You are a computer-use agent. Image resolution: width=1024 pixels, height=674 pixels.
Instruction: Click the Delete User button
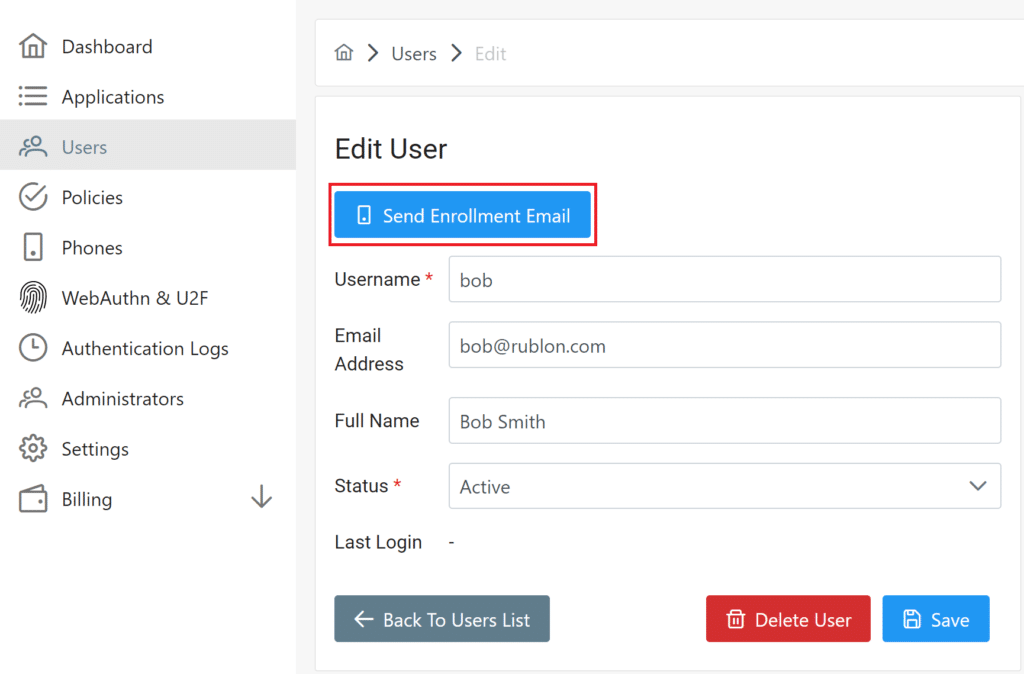pyautogui.click(x=788, y=619)
